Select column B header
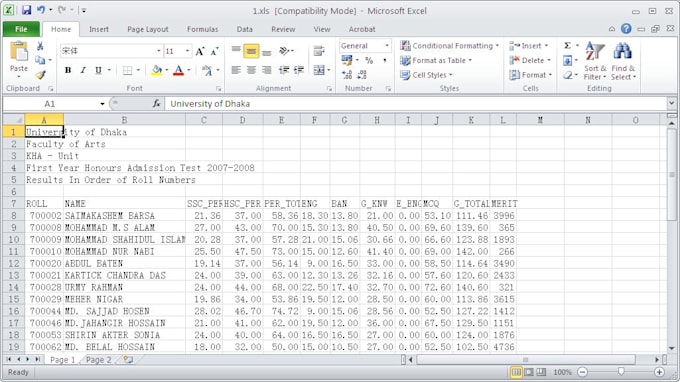Viewport: 680px width, 382px height. [124, 120]
